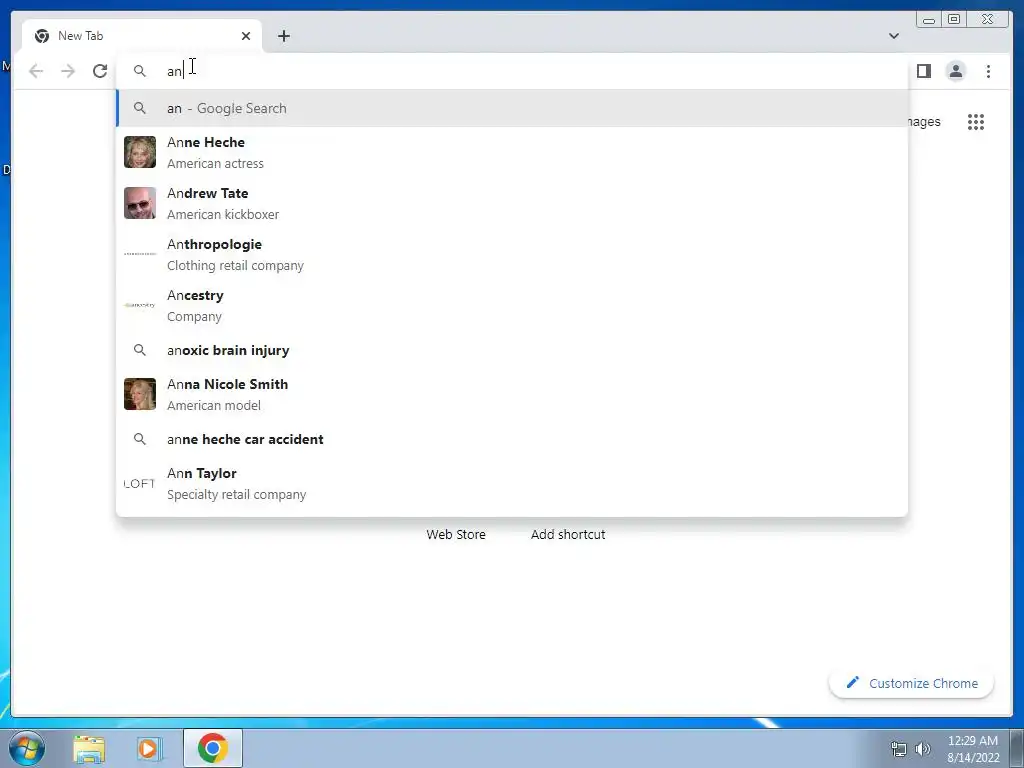Open Chrome three-dot menu

coord(988,71)
